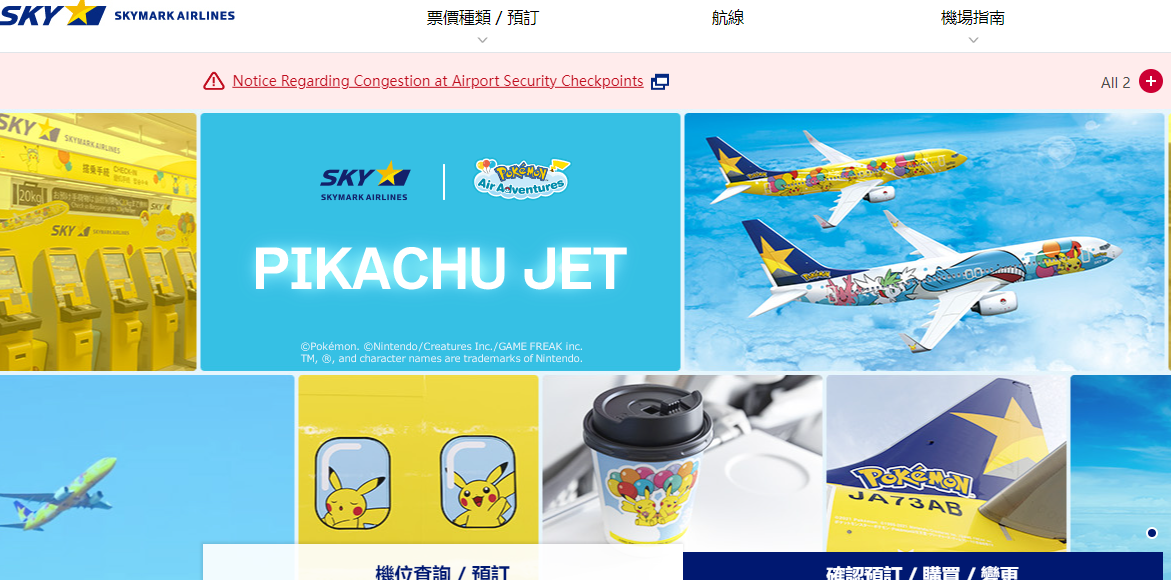Expand the 機場指南 dropdown chevron
This screenshot has height=580, width=1171.
pos(973,40)
